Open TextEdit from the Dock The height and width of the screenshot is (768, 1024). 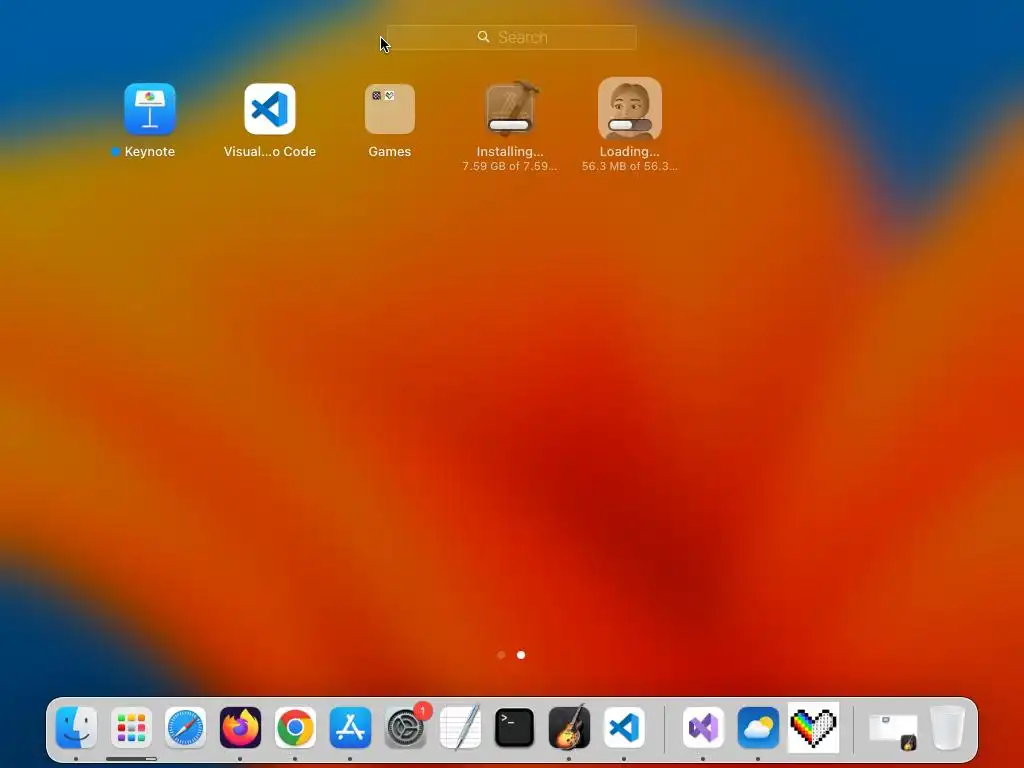[x=460, y=727]
